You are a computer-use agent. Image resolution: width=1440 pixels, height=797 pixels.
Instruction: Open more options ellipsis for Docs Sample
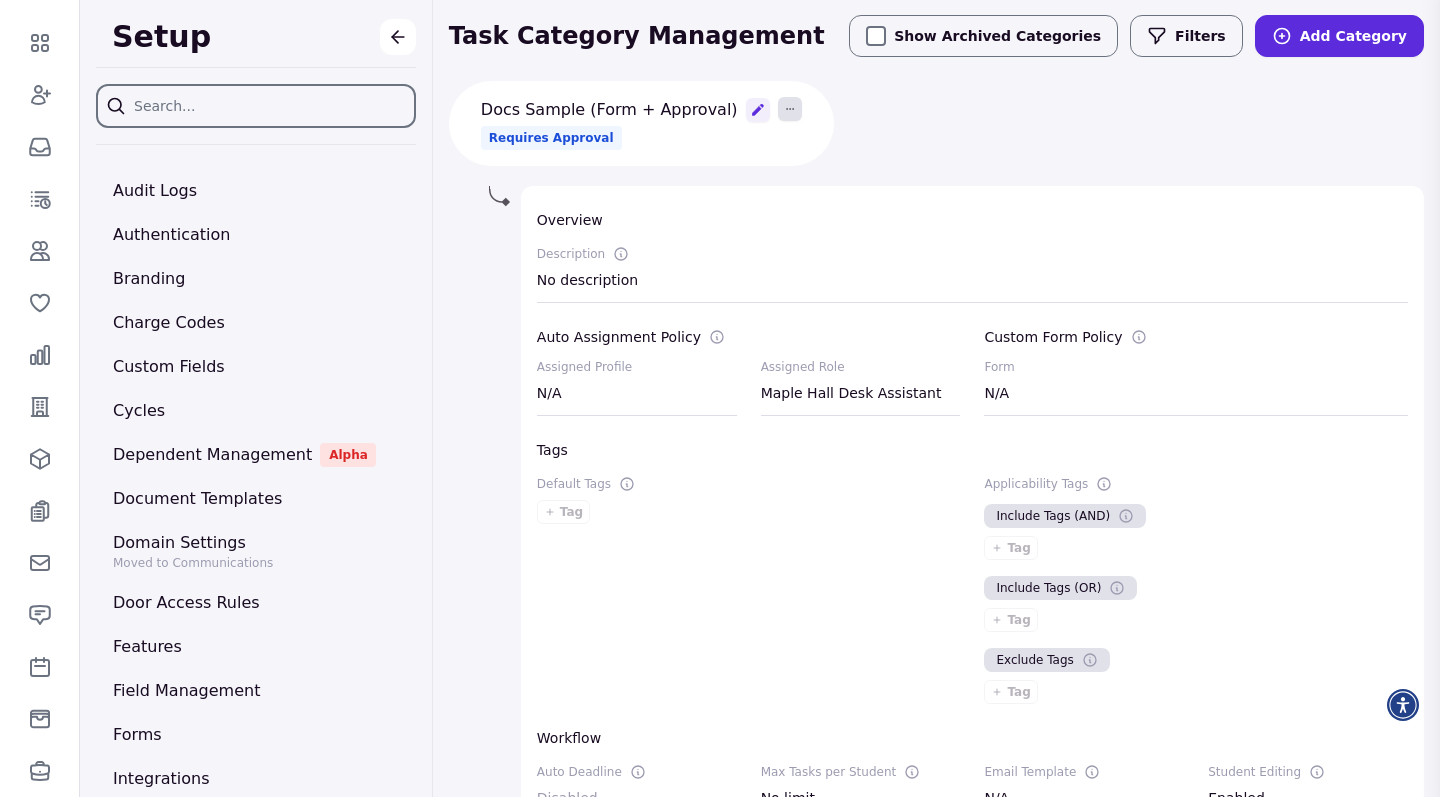coord(790,109)
